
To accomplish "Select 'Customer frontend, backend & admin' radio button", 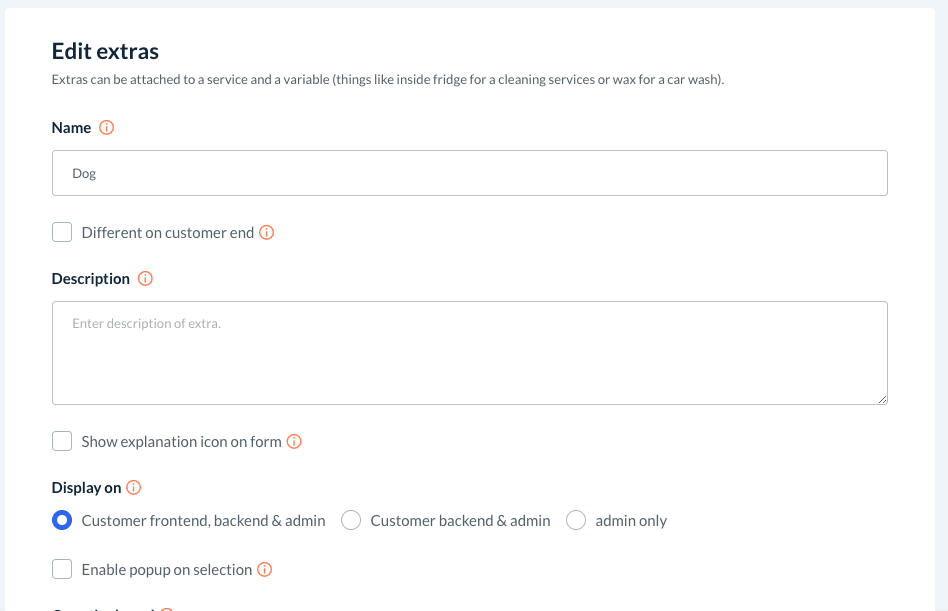I will point(62,520).
